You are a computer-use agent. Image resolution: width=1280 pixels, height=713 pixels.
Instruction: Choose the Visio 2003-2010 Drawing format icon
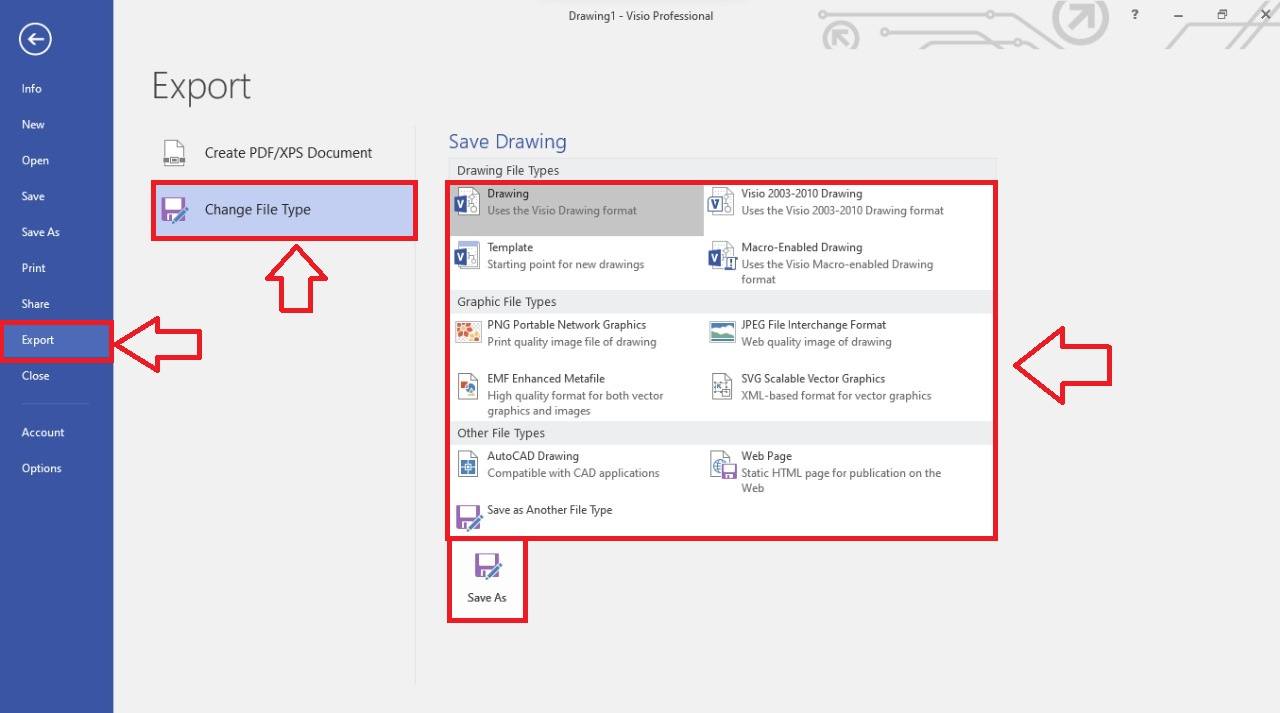click(721, 201)
